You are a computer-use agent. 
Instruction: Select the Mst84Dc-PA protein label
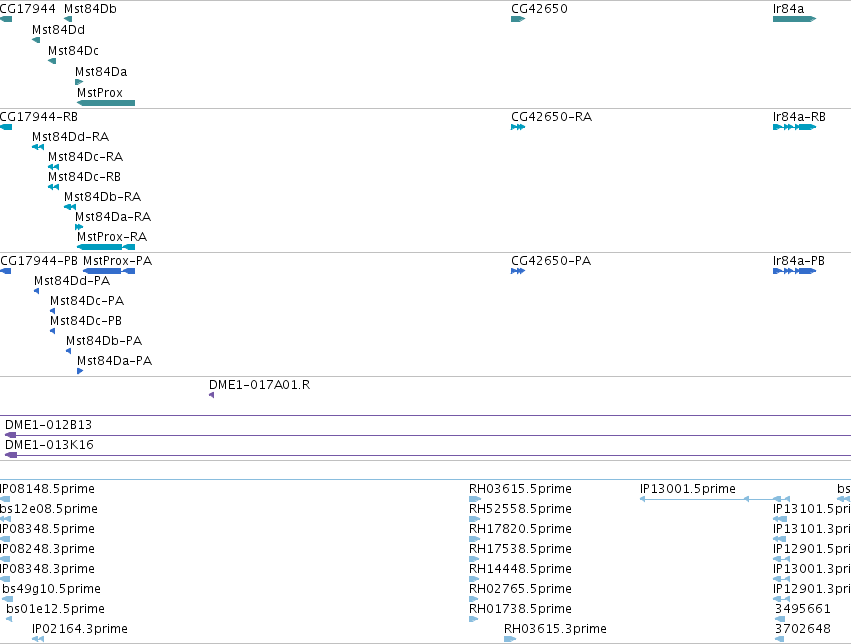pyautogui.click(x=87, y=301)
